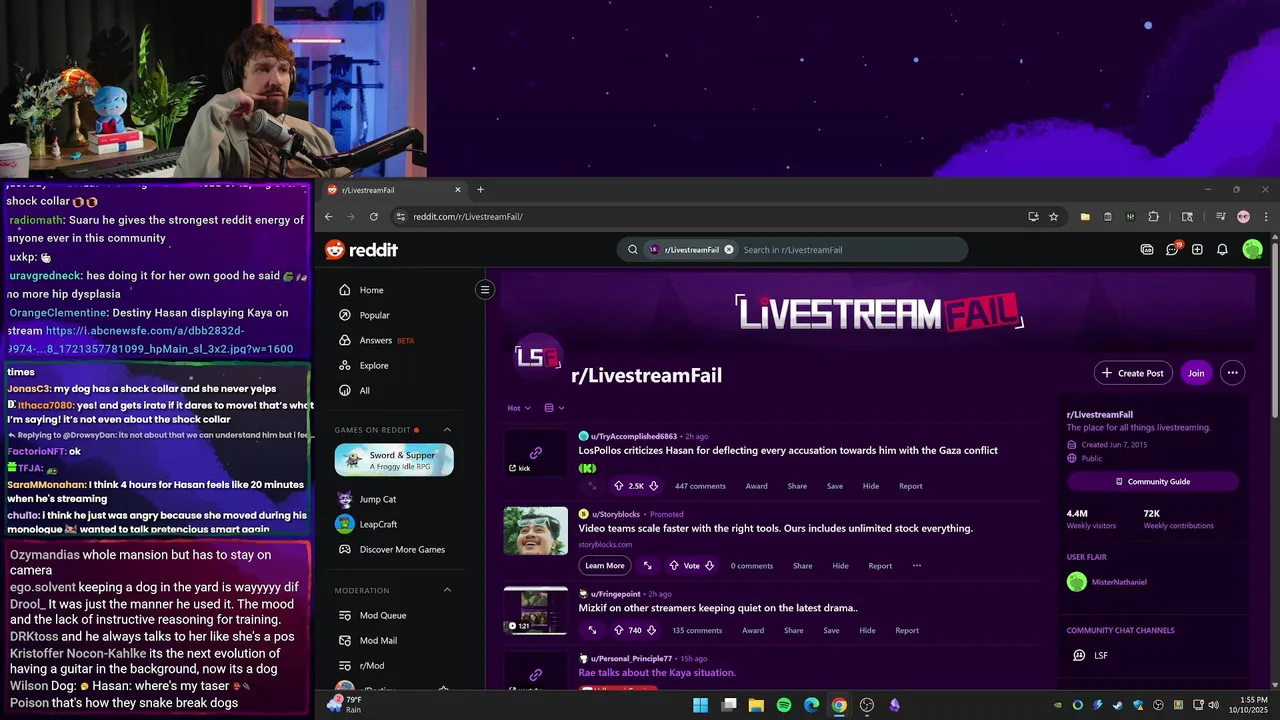Upvote the LosPollos criticizes Hasan post

click(618, 486)
